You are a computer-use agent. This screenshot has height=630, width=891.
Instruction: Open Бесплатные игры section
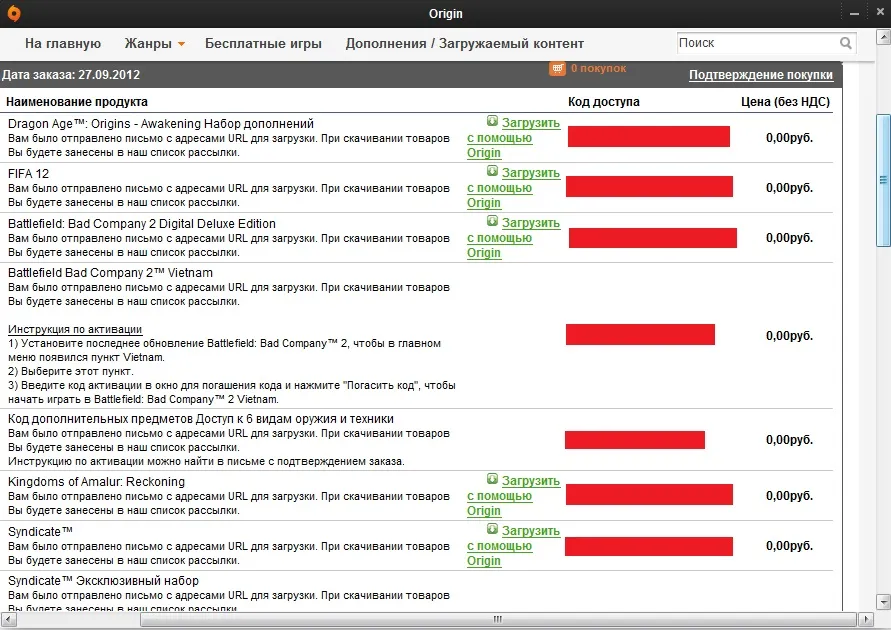click(263, 44)
